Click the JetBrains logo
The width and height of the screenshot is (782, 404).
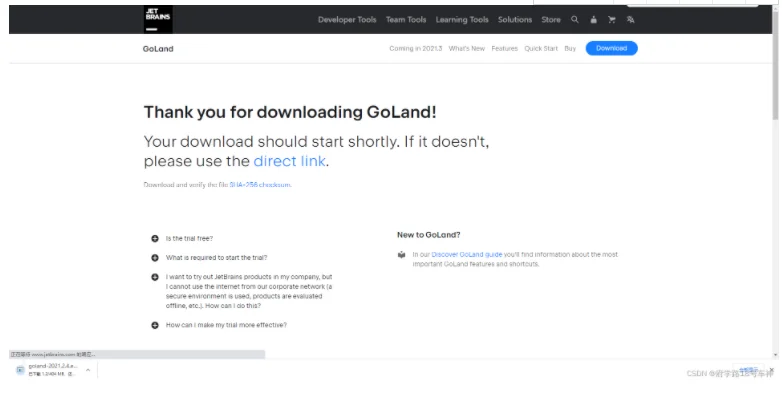[x=158, y=19]
